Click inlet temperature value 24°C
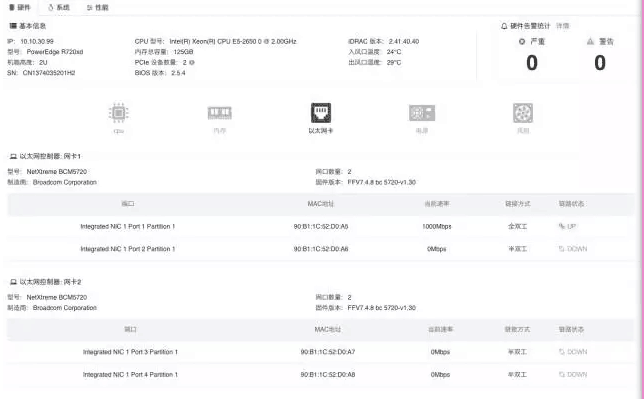Image resolution: width=644 pixels, height=399 pixels. [x=394, y=52]
